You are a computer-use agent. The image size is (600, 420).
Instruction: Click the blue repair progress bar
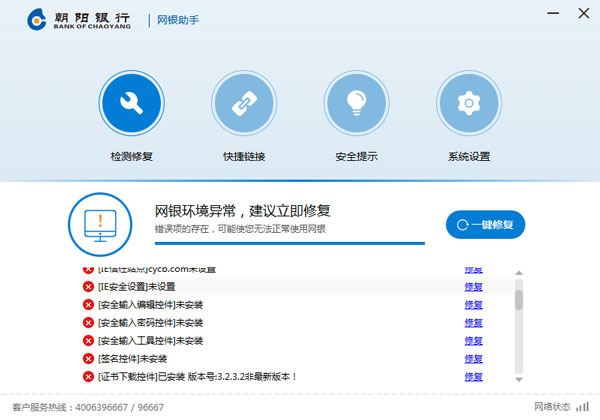[x=290, y=243]
